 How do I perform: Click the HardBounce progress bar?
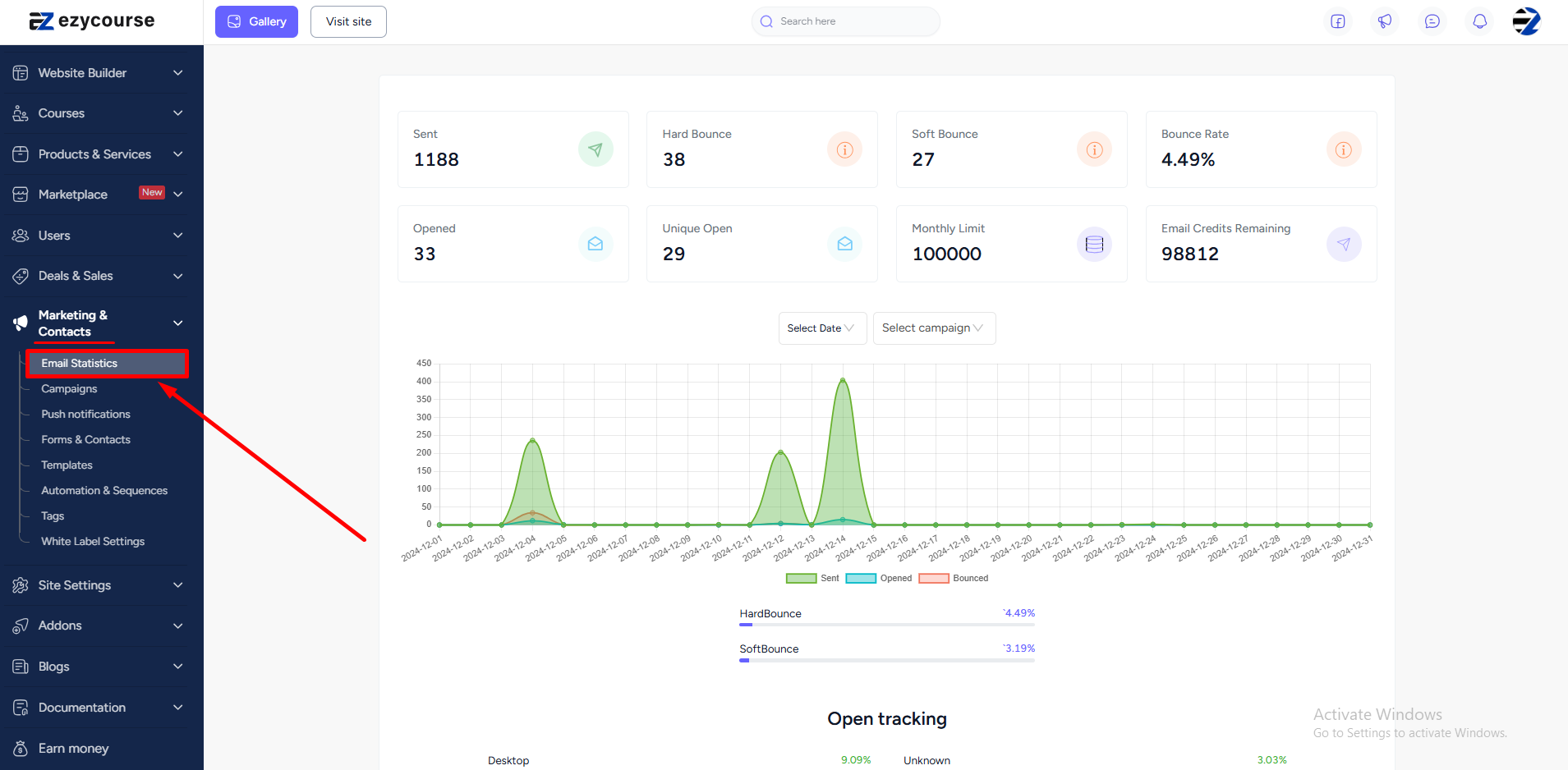pos(887,626)
